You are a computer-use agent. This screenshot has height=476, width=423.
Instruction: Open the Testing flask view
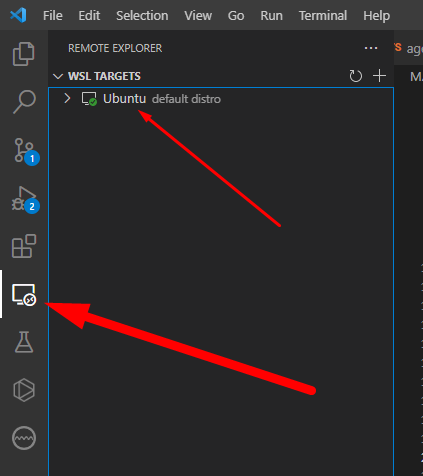pyautogui.click(x=24, y=342)
